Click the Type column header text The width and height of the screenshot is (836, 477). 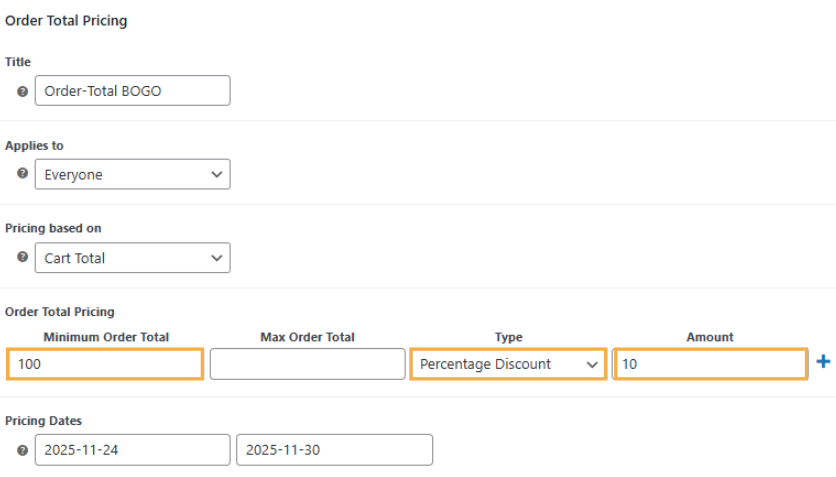point(508,337)
